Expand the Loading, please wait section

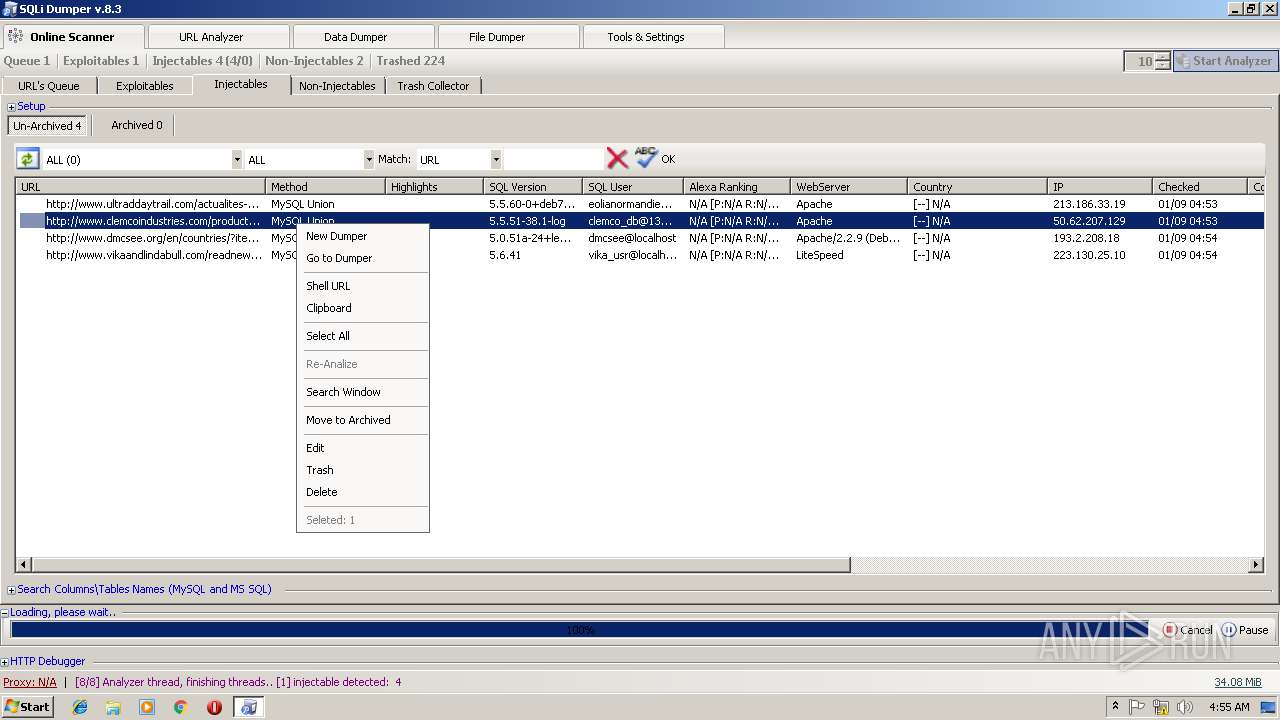[x=5, y=613]
